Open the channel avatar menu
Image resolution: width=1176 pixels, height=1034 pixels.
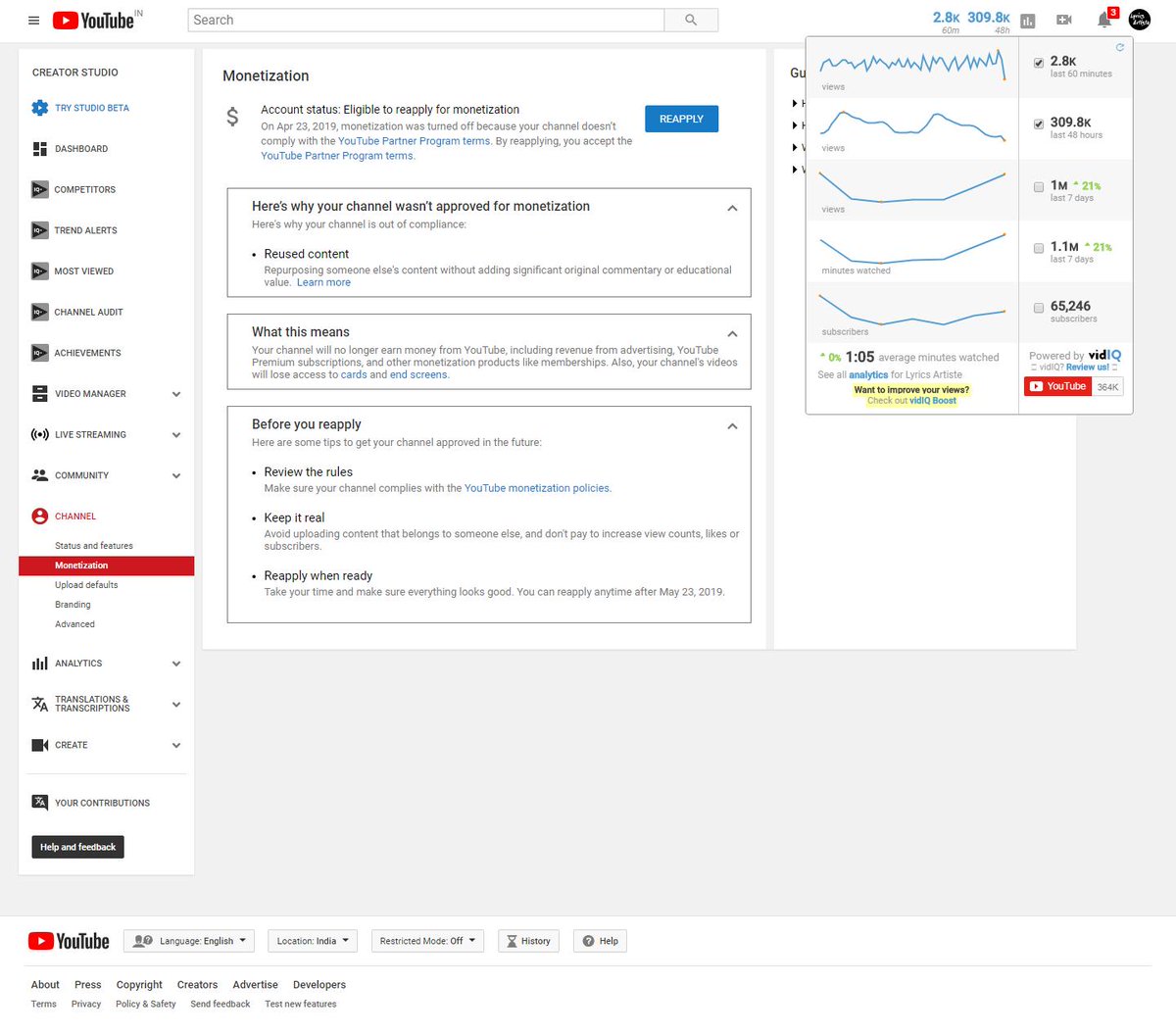pos(1140,20)
